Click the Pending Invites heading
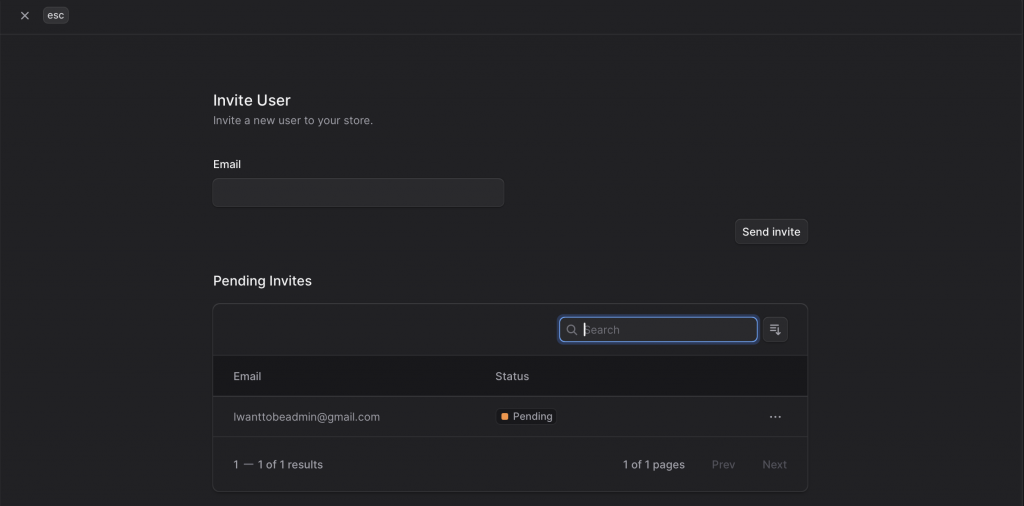 click(x=262, y=281)
